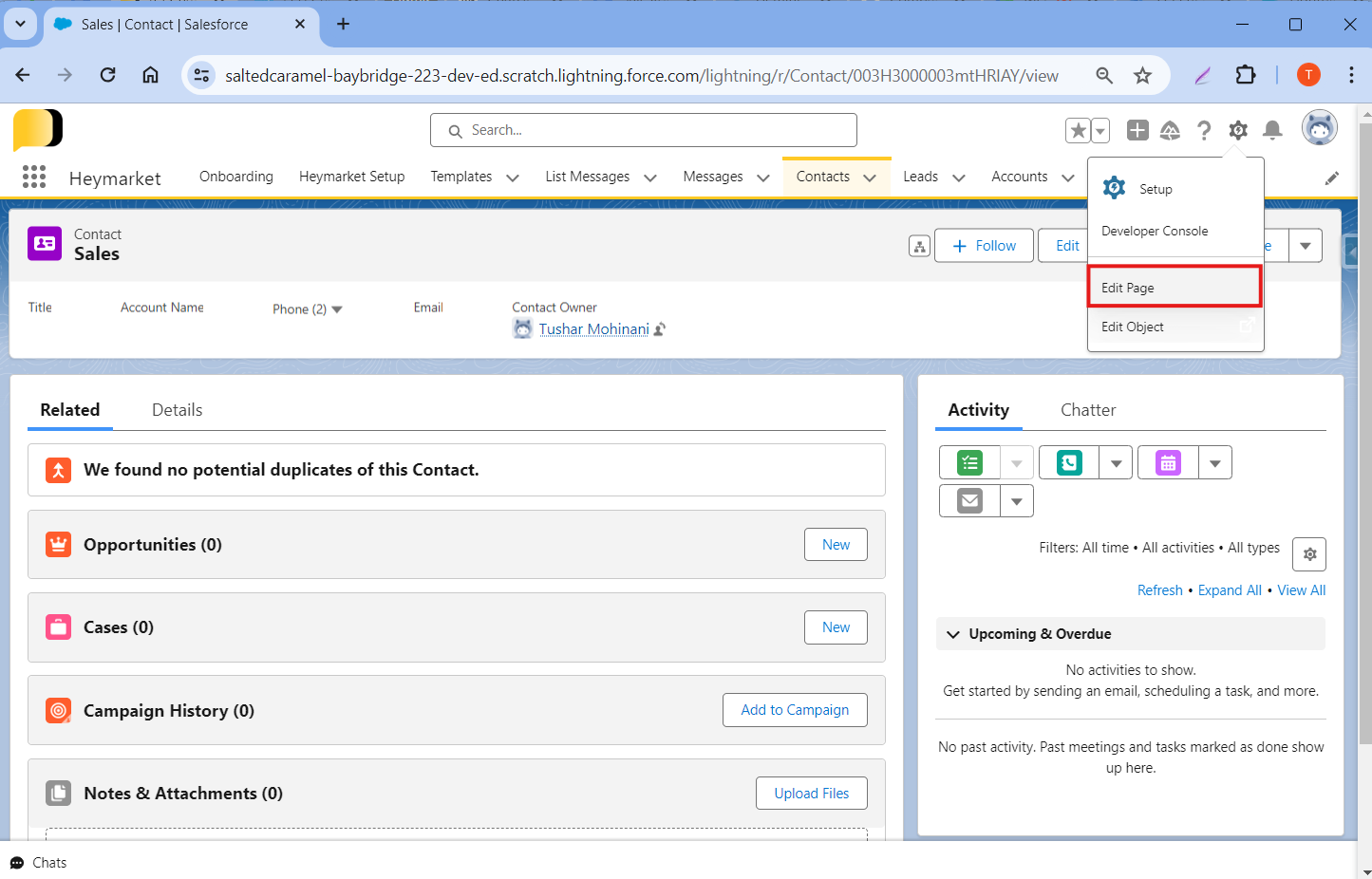This screenshot has height=879, width=1372.
Task: Expand the Leads tab chevron
Action: pos(959,178)
